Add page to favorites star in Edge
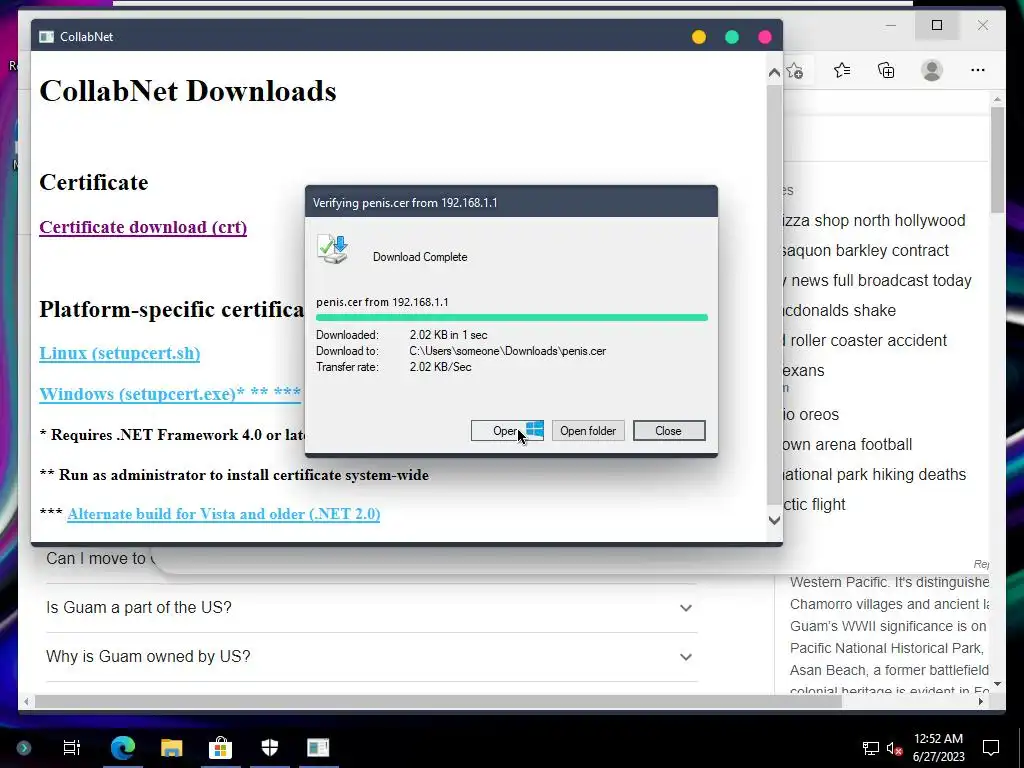Image resolution: width=1024 pixels, height=768 pixels. 795,71
